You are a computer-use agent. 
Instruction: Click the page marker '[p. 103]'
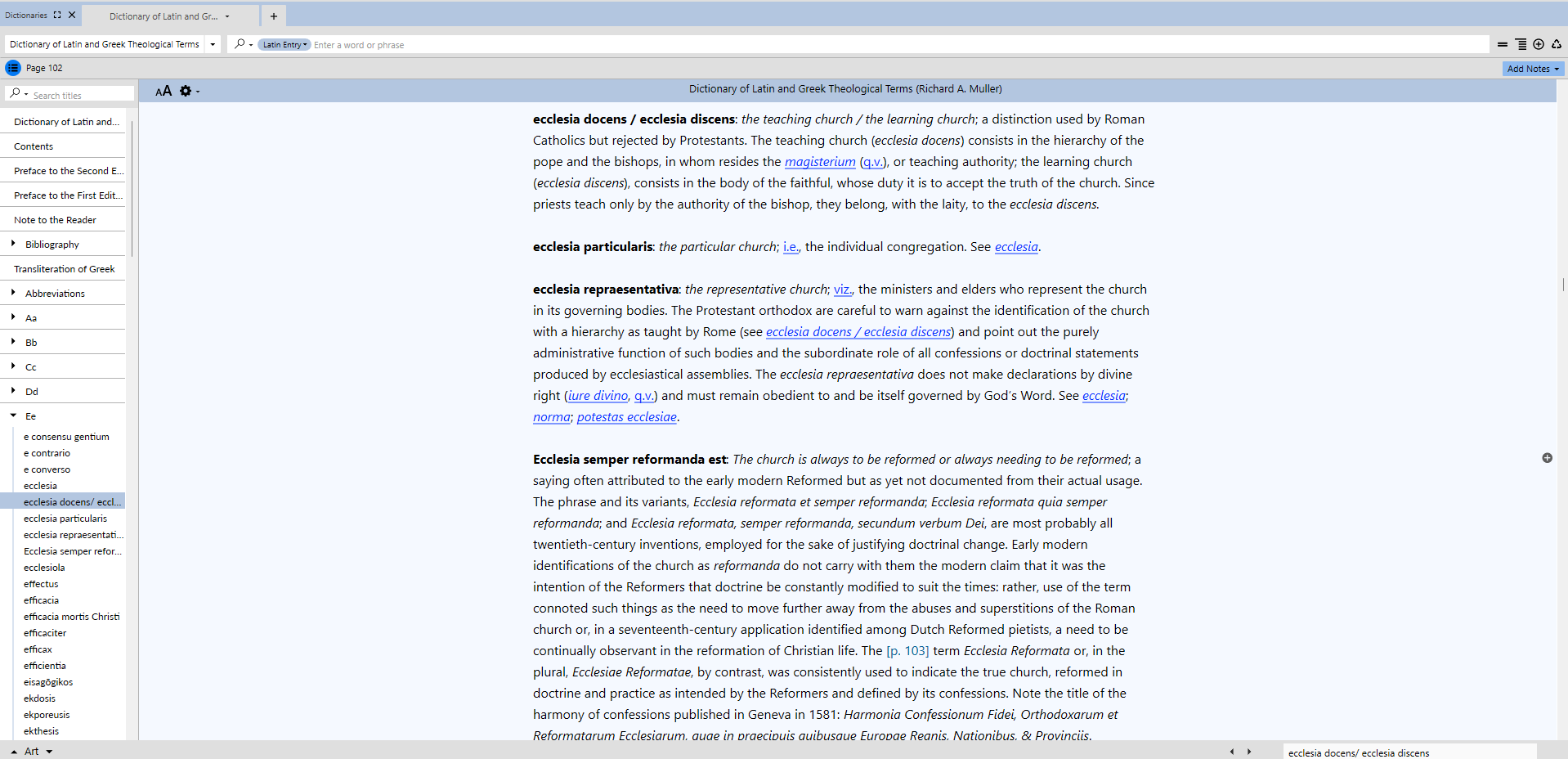907,651
